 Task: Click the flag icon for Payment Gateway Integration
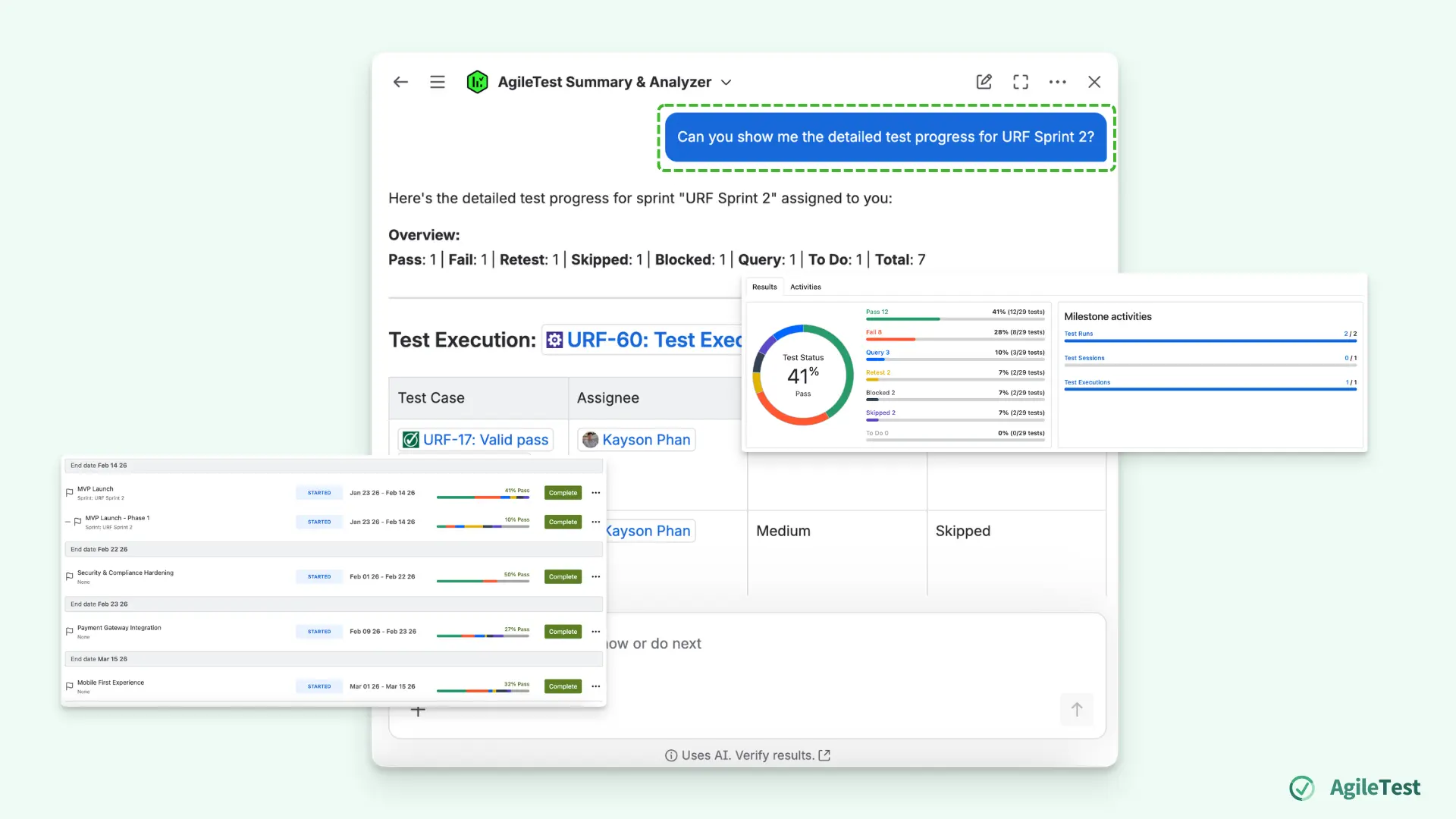tap(69, 632)
